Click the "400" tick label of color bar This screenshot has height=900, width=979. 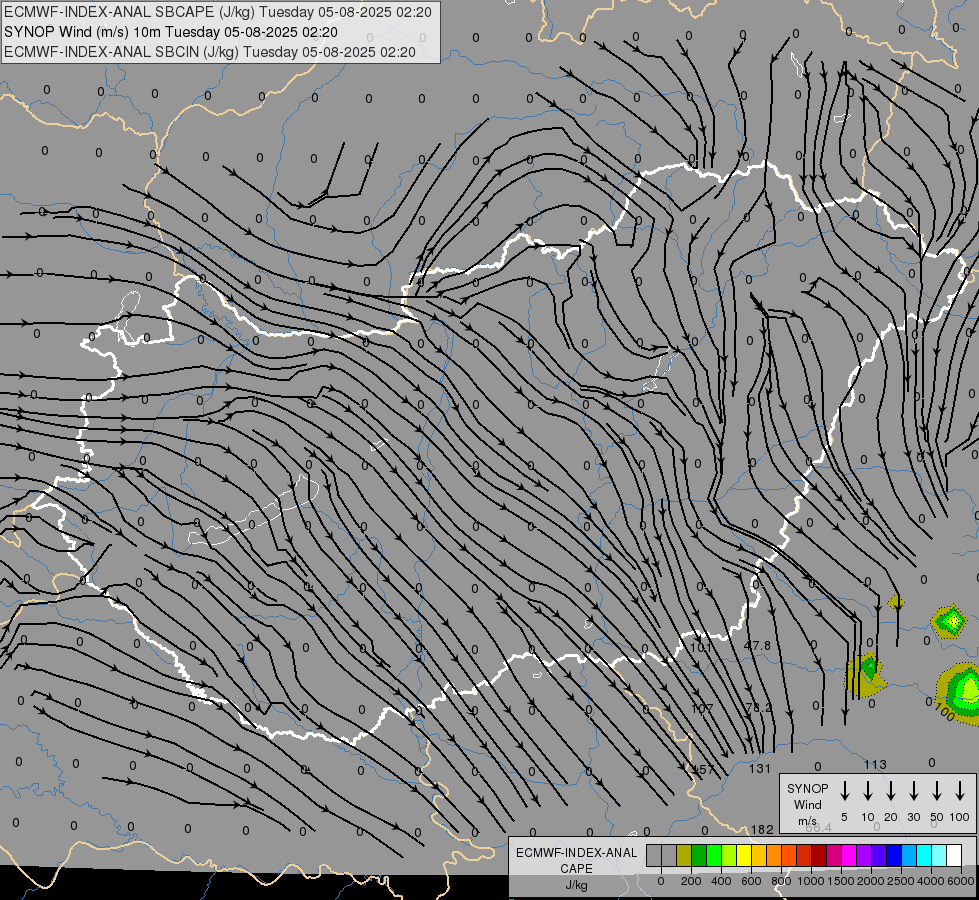coord(721,881)
